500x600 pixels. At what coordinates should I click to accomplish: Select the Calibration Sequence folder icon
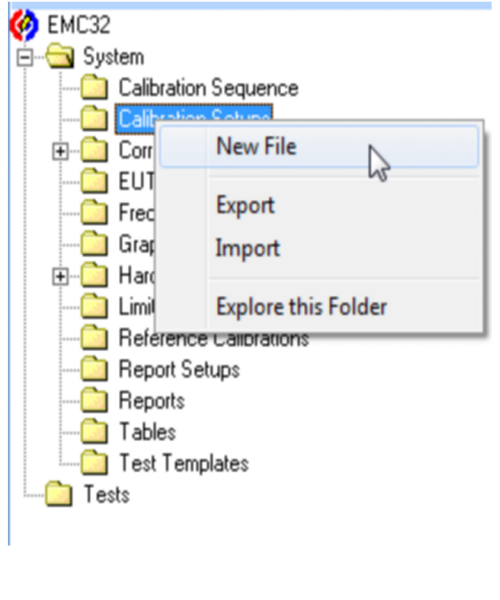94,87
